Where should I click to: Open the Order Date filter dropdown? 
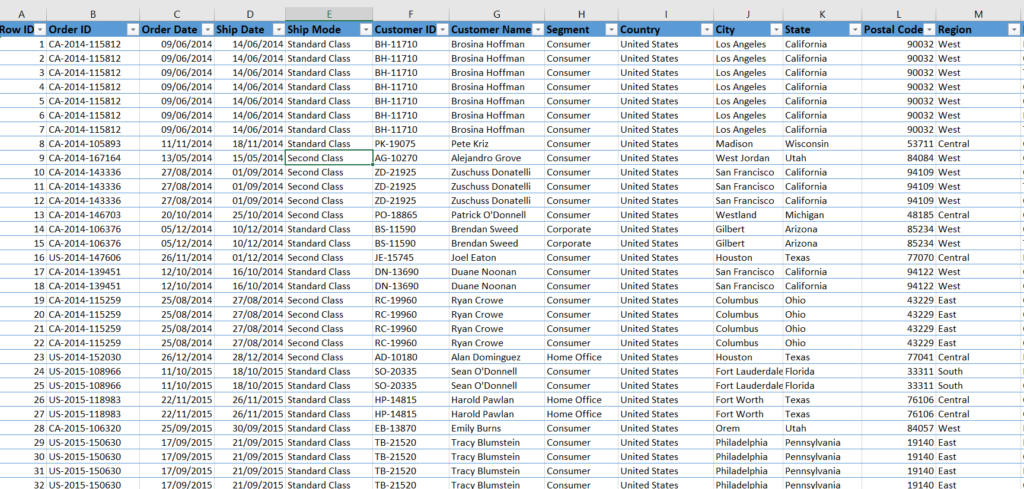click(206, 30)
